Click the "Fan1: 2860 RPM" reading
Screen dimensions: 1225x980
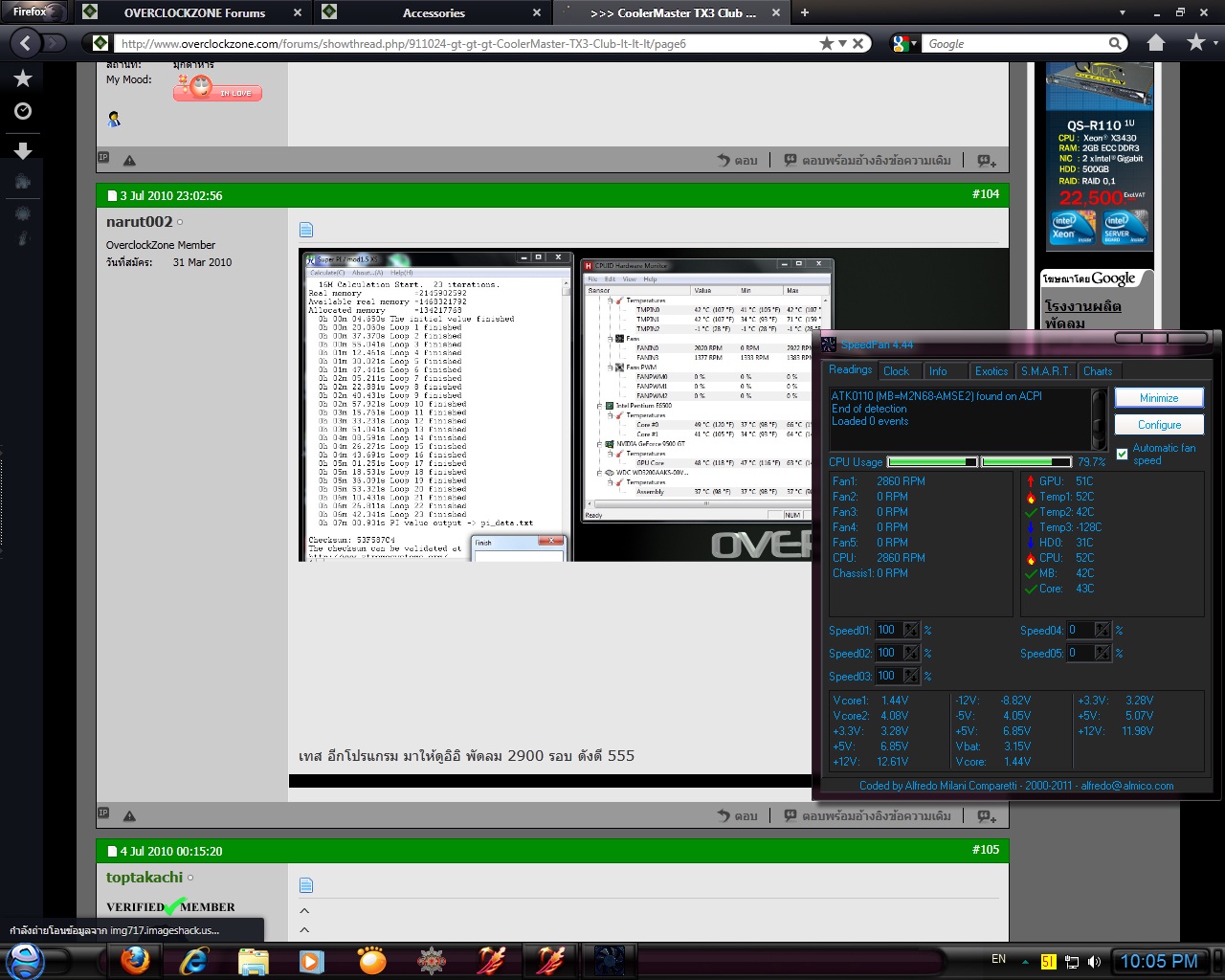879,481
